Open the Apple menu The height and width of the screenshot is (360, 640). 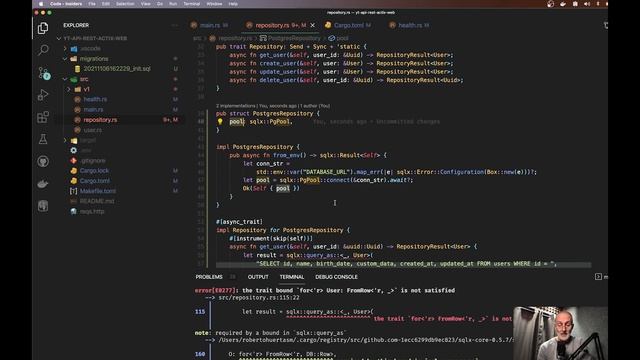(41, 4)
